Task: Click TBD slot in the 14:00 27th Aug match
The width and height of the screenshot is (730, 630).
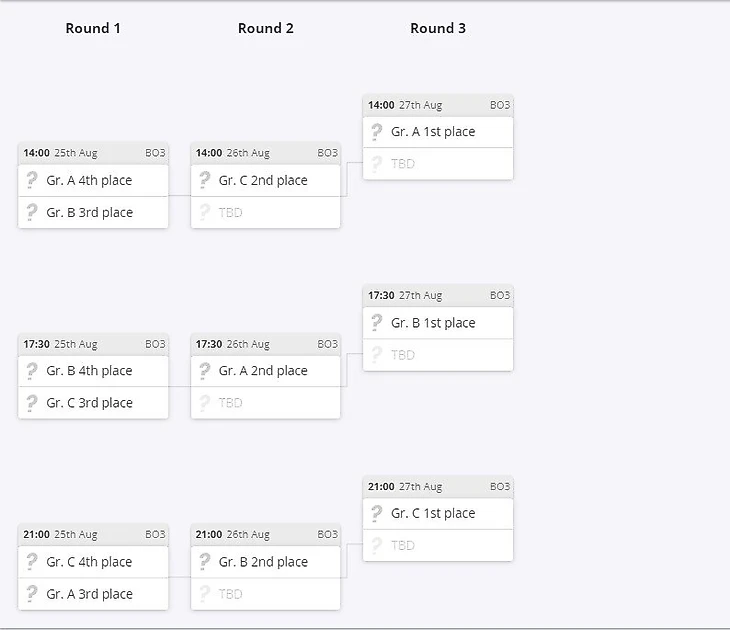Action: [x=438, y=164]
